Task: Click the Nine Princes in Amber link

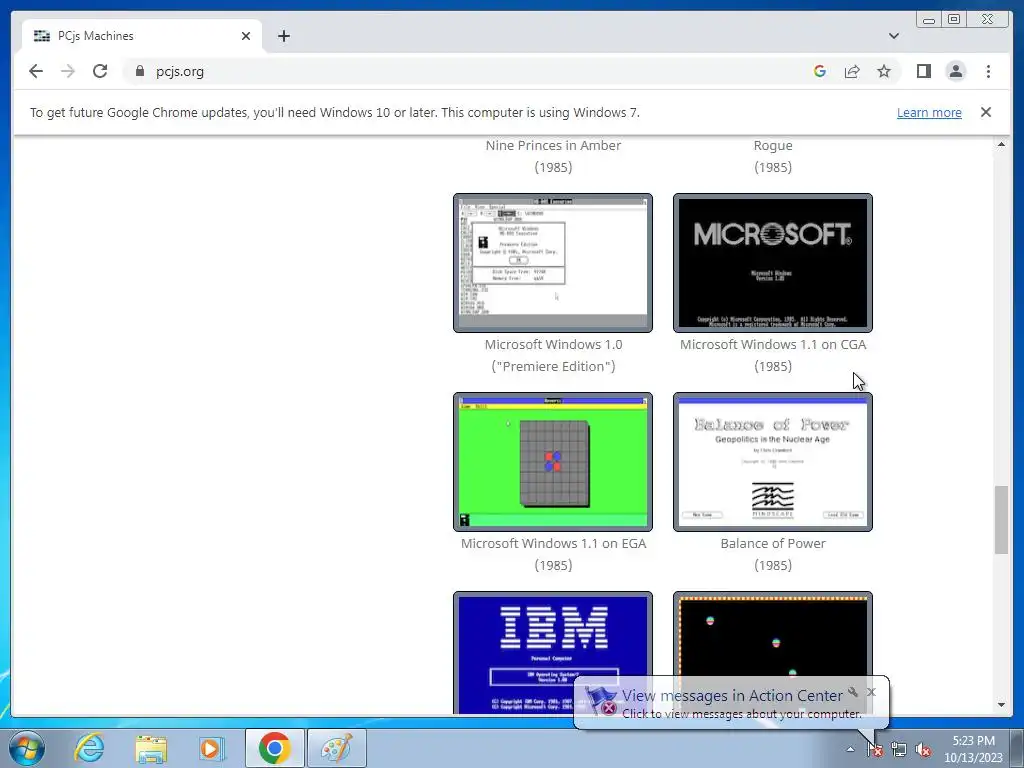Action: (x=553, y=146)
